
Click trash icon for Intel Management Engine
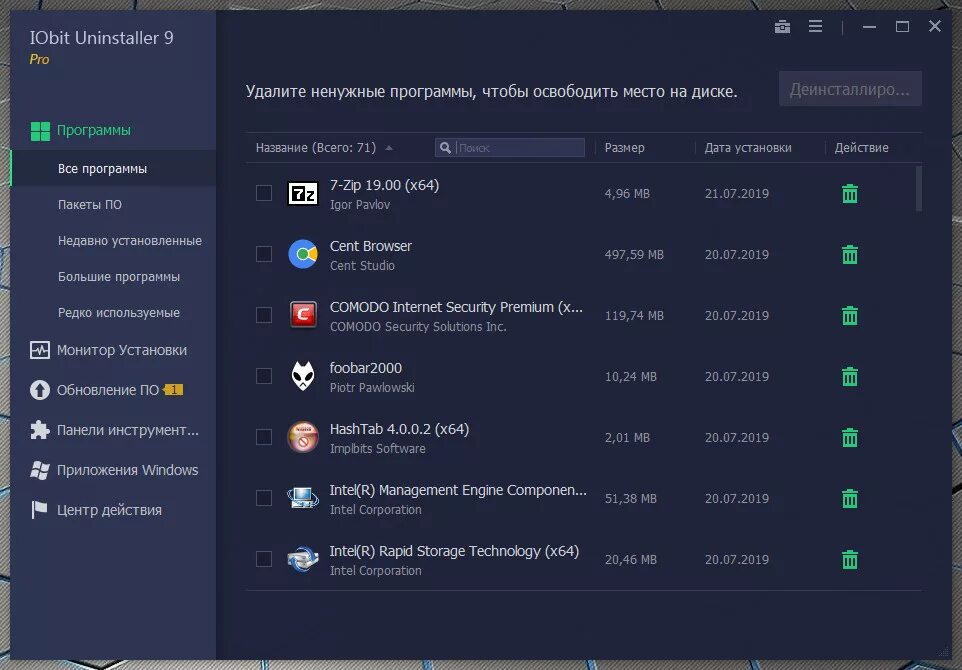tap(850, 498)
